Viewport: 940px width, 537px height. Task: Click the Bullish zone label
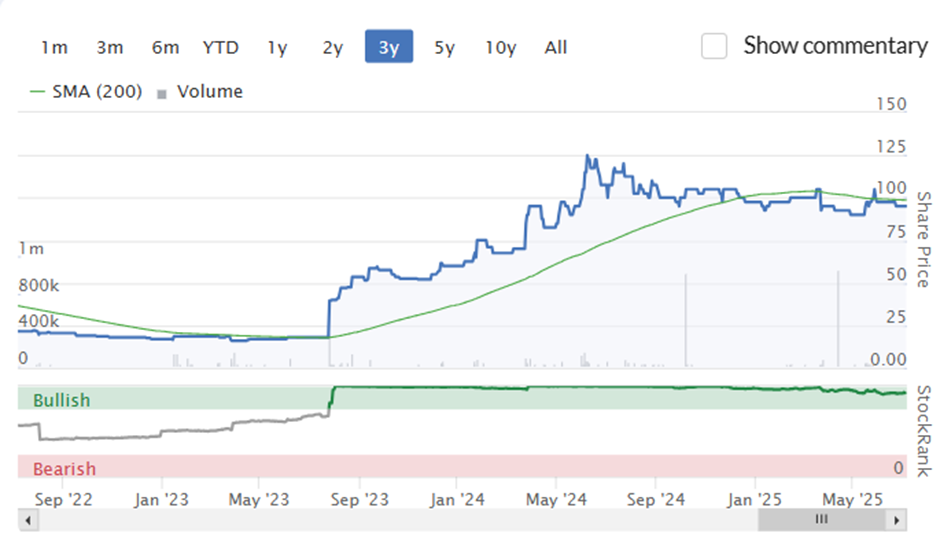tap(62, 400)
